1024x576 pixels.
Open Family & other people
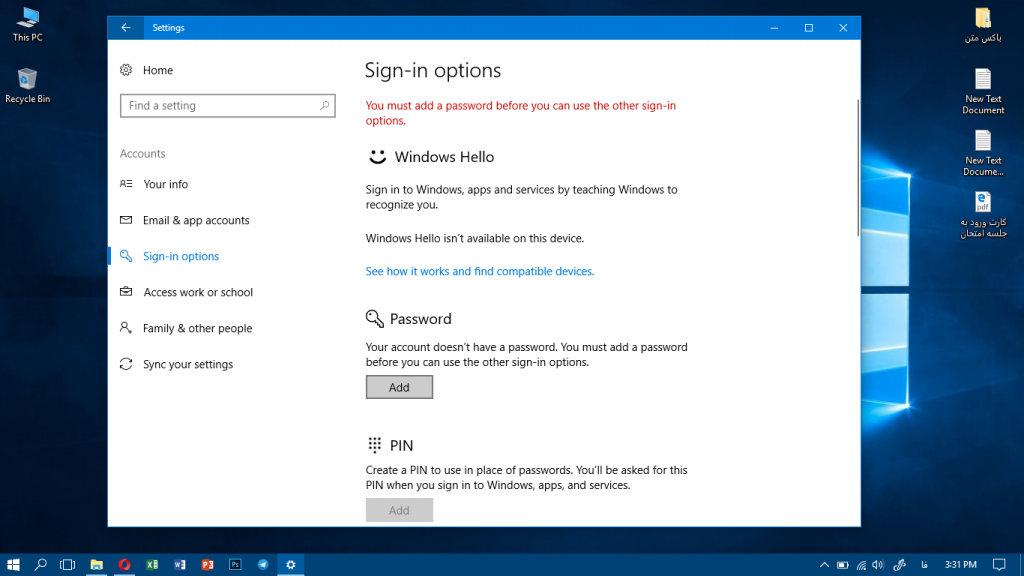tap(197, 328)
